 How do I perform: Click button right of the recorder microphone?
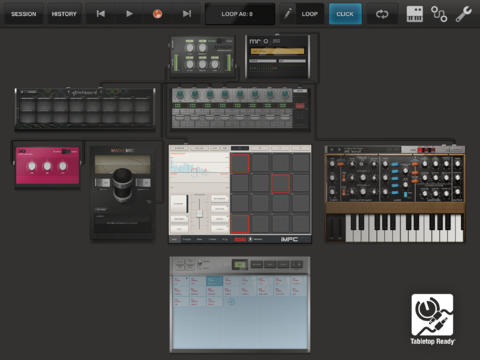click(x=143, y=183)
